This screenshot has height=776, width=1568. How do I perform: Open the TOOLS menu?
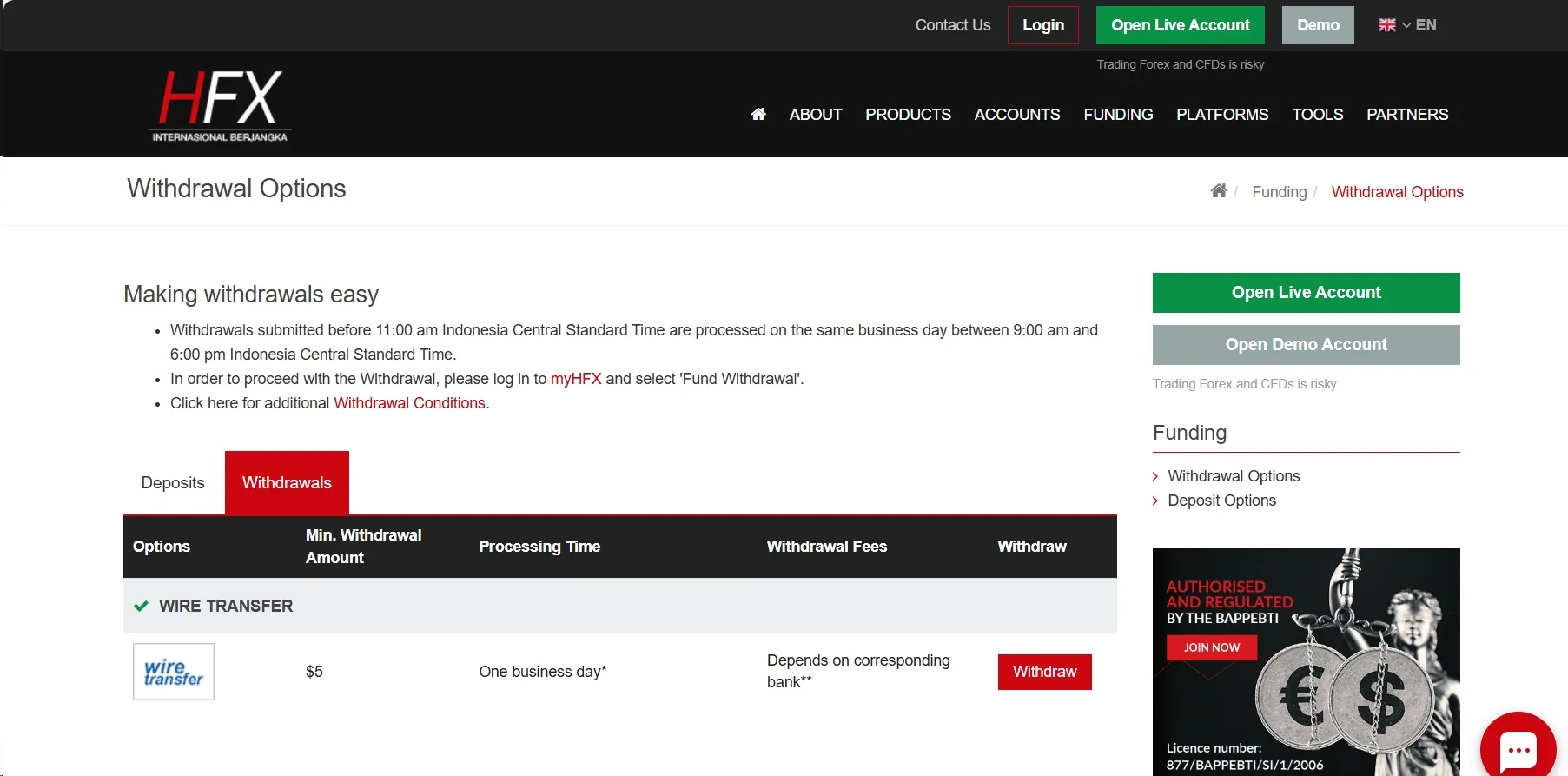tap(1318, 115)
